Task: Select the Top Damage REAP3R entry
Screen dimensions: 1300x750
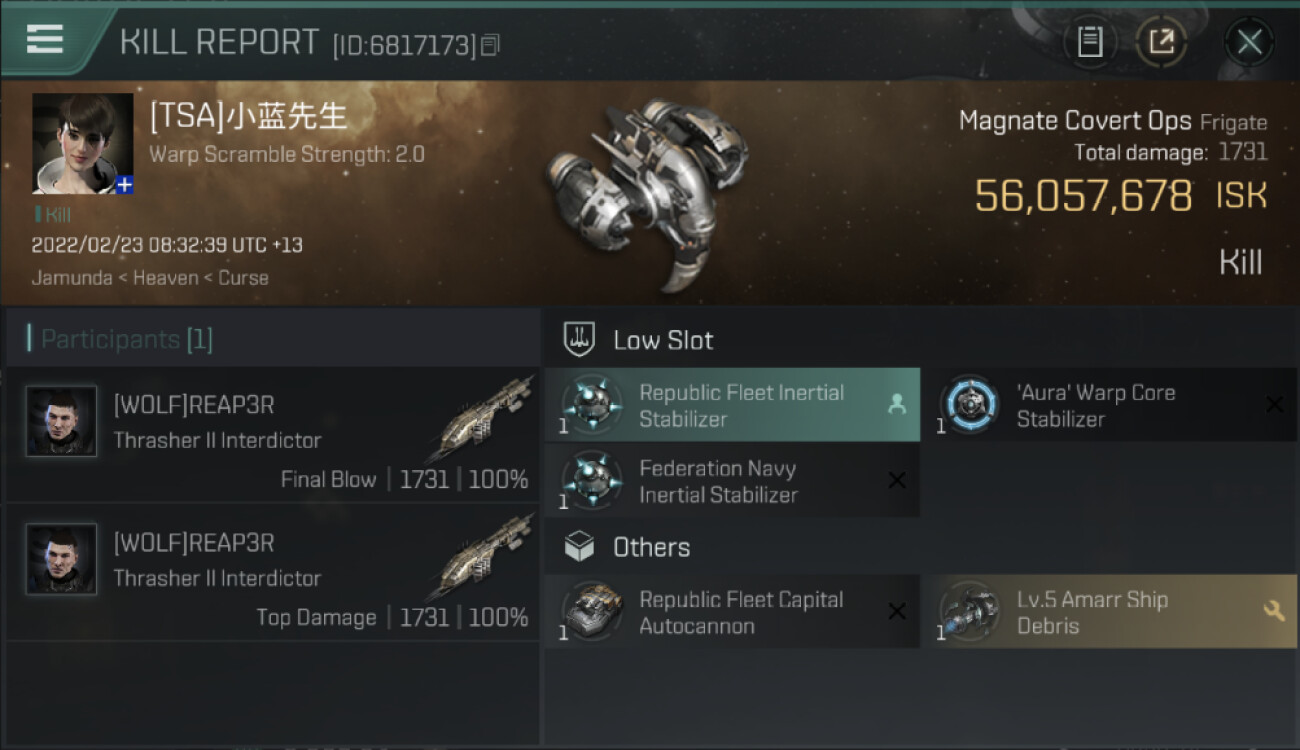Action: pyautogui.click(x=270, y=575)
